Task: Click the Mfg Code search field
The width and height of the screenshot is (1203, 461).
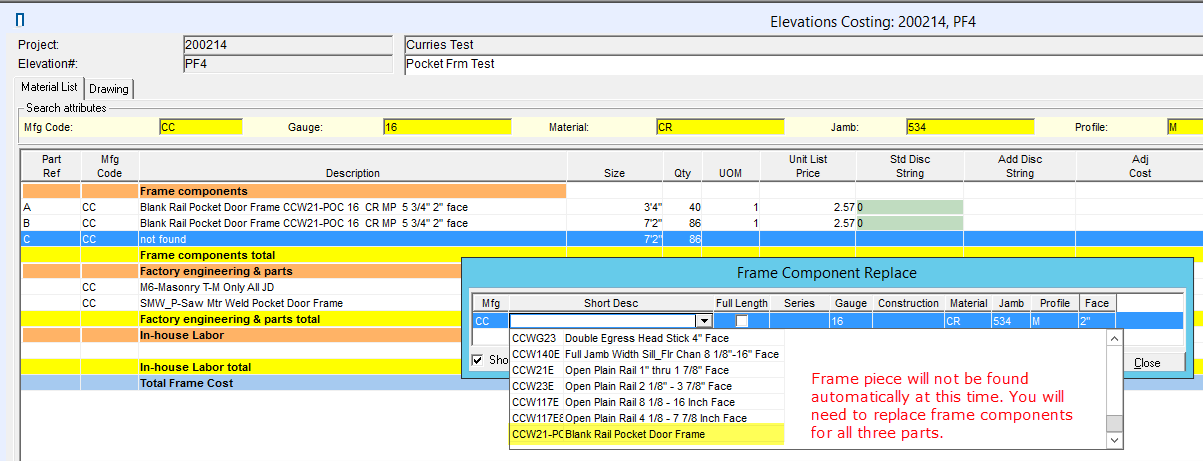Action: 200,127
